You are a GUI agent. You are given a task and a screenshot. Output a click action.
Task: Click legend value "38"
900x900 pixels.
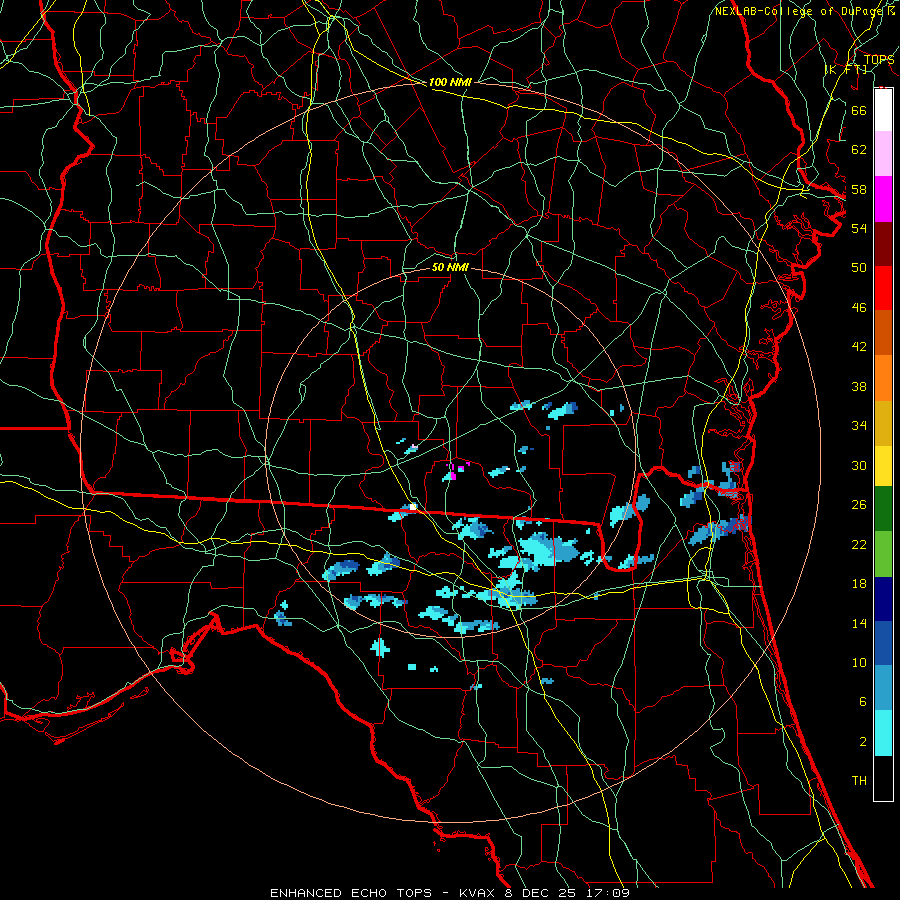(x=859, y=386)
